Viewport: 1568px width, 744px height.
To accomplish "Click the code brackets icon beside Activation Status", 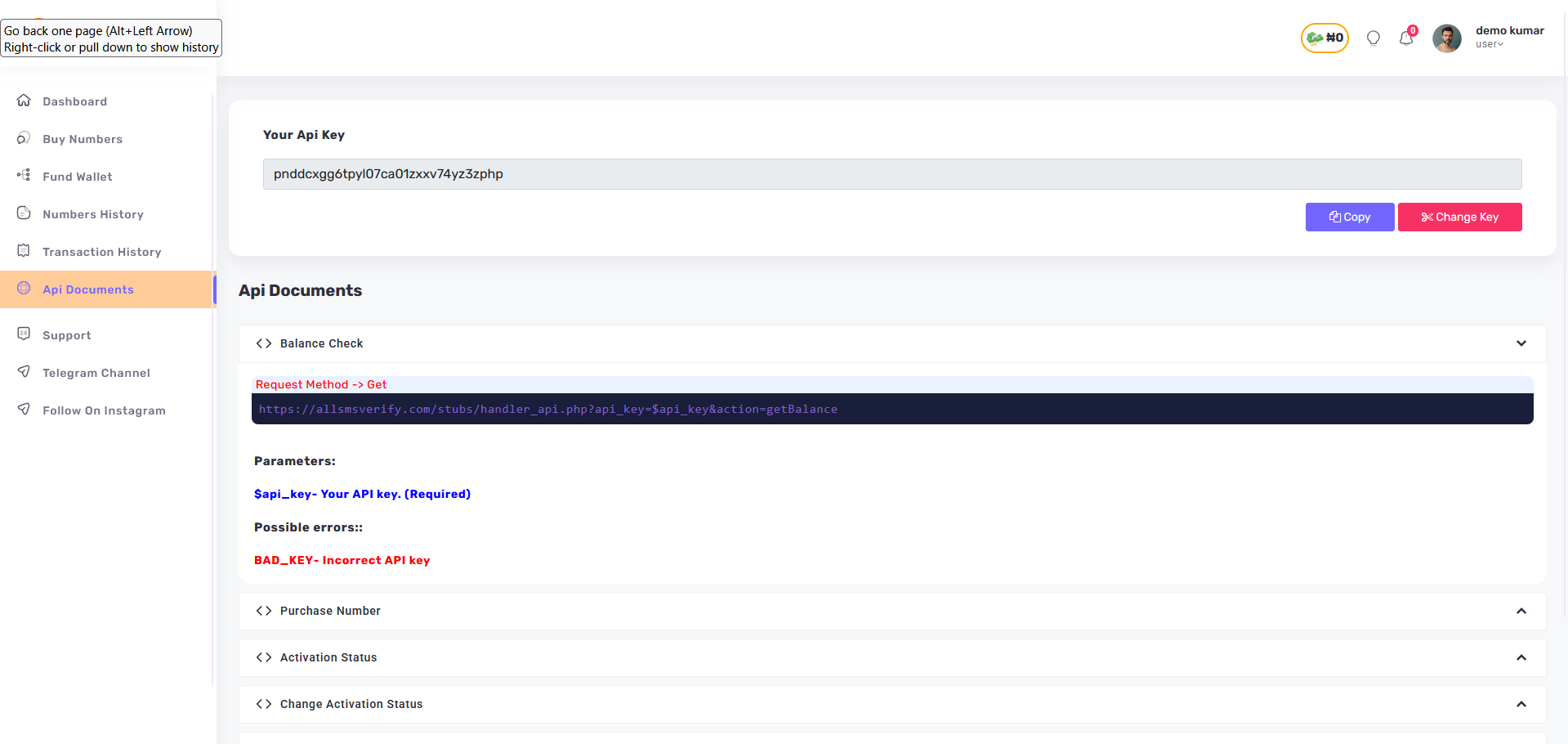I will (264, 657).
